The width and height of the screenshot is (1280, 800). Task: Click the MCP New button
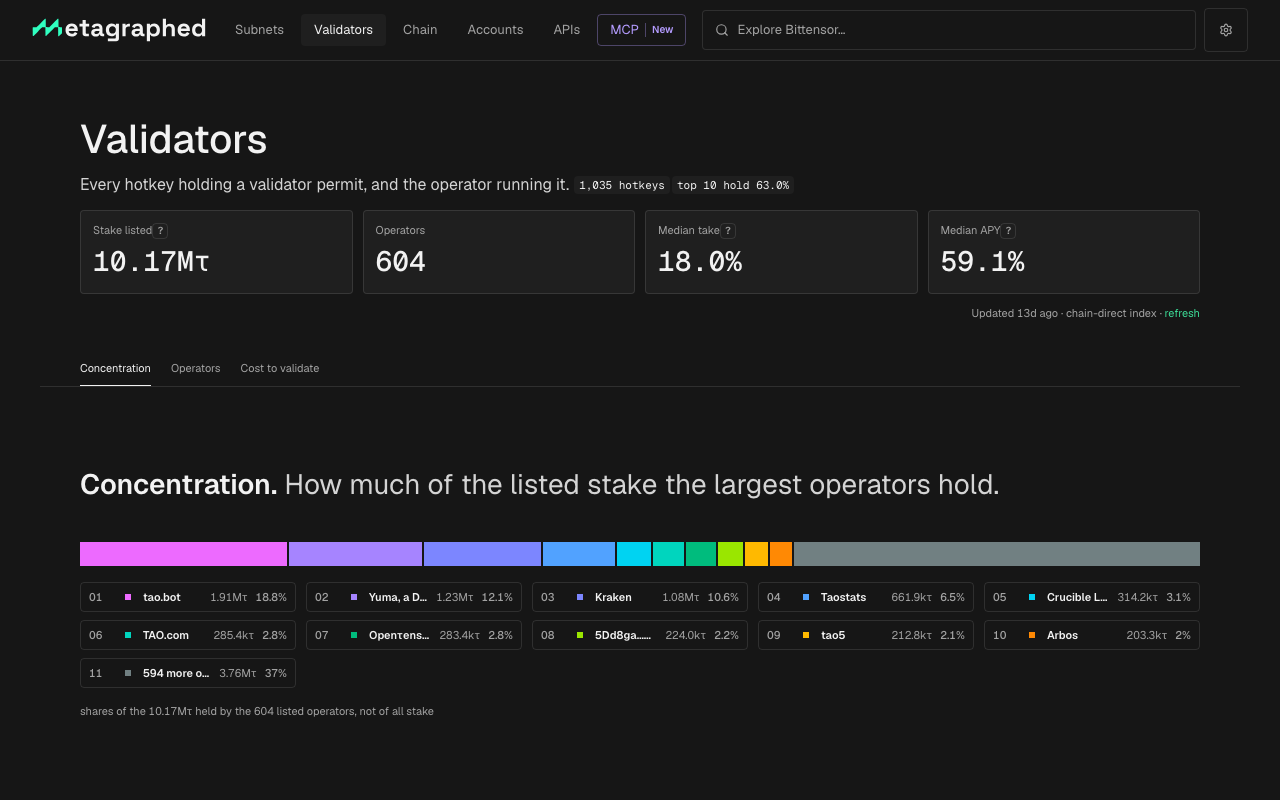[x=641, y=30]
